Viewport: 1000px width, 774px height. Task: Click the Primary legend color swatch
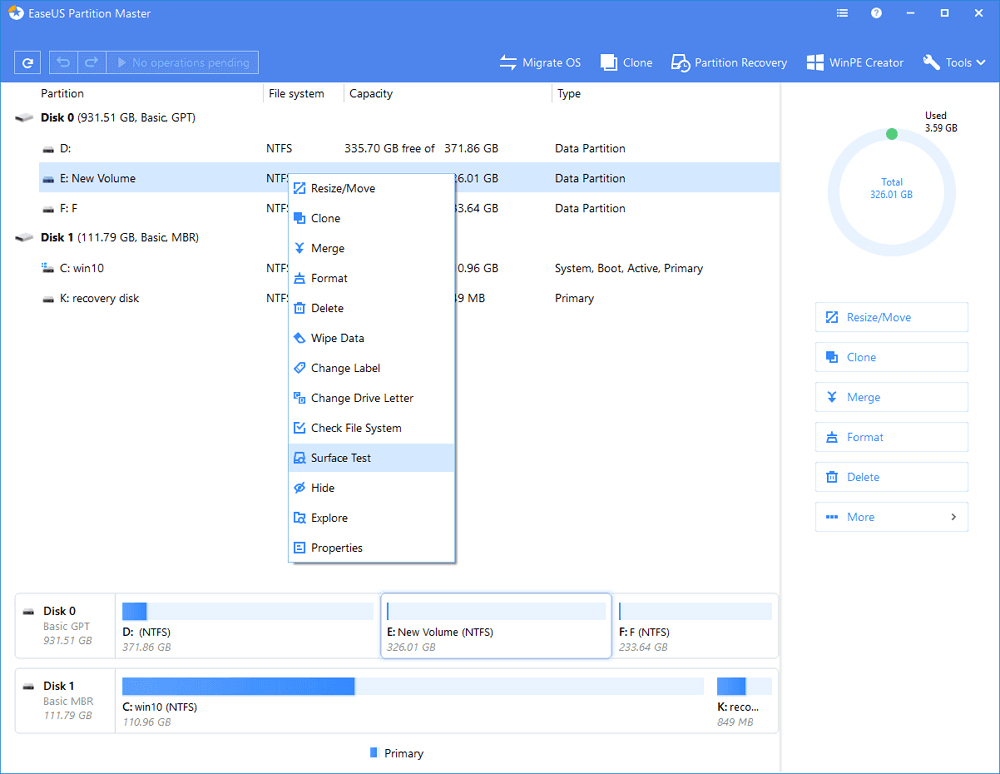pyautogui.click(x=374, y=752)
